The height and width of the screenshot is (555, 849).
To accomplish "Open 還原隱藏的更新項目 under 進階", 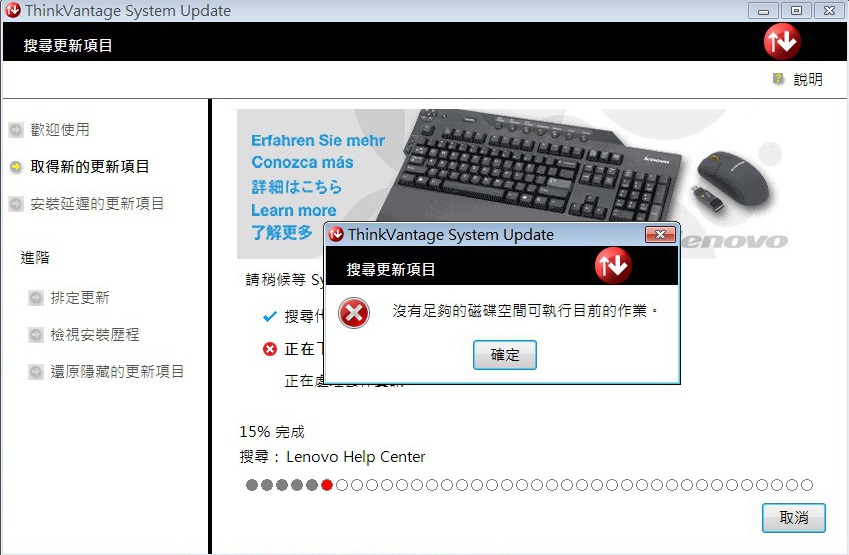I will [117, 371].
